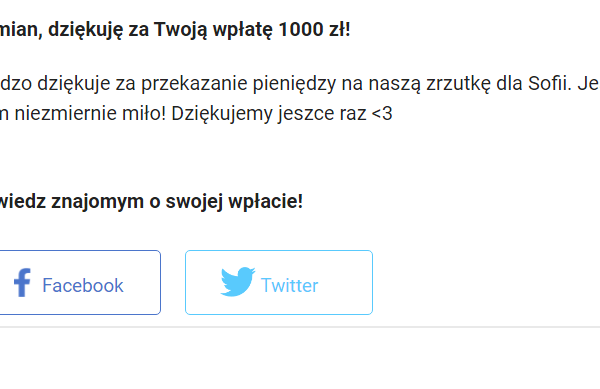Click the grey divider line below the buttons
This screenshot has height=389, width=600.
[300, 327]
